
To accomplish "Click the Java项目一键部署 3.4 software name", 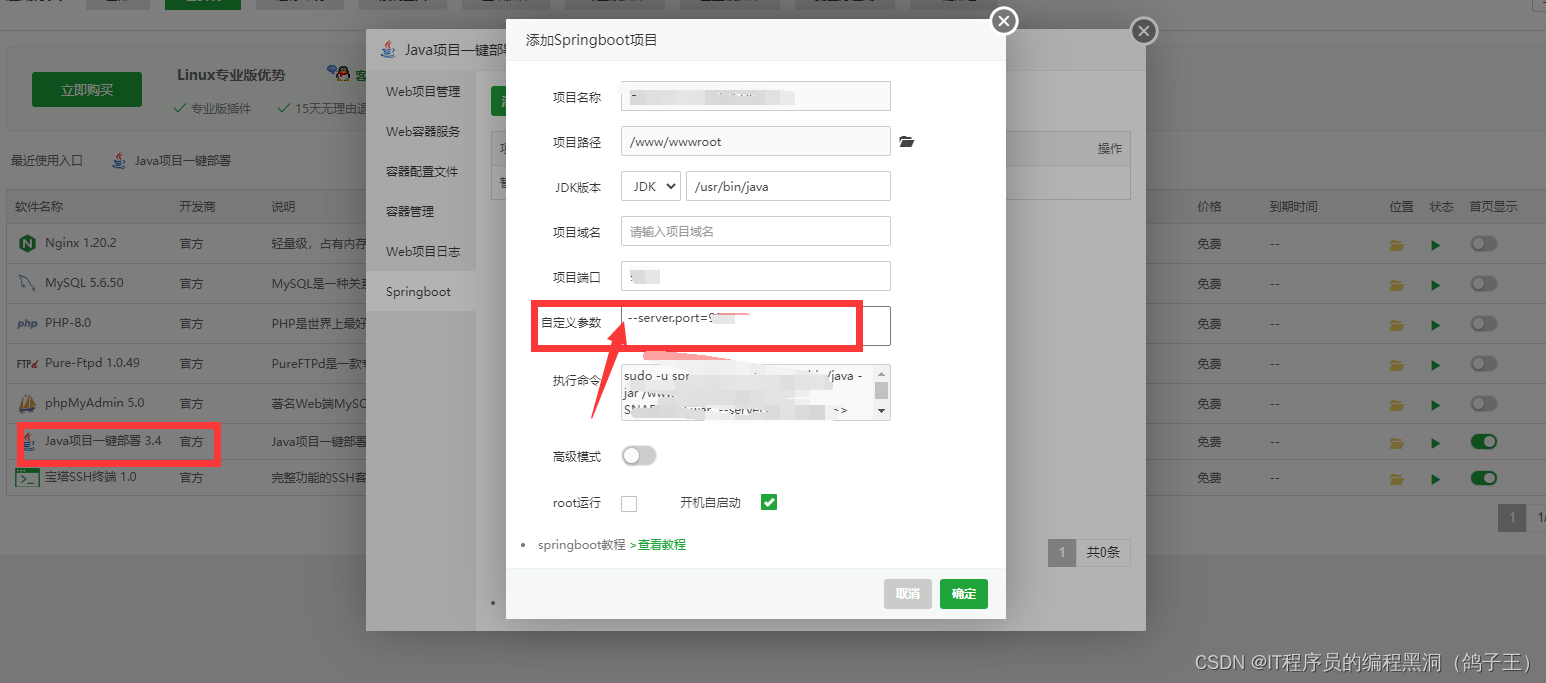I will 103,441.
